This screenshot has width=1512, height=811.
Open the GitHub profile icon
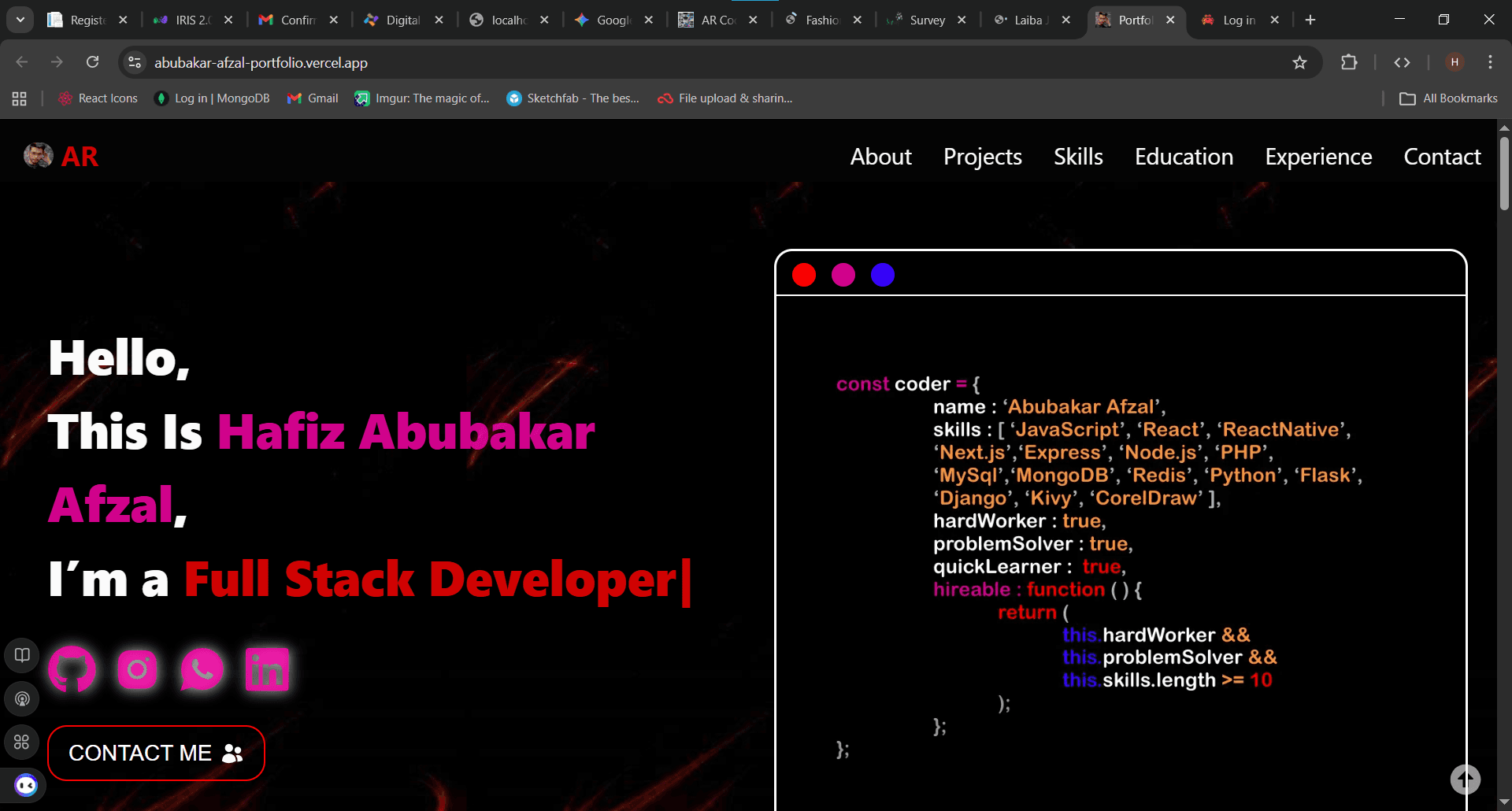[72, 669]
